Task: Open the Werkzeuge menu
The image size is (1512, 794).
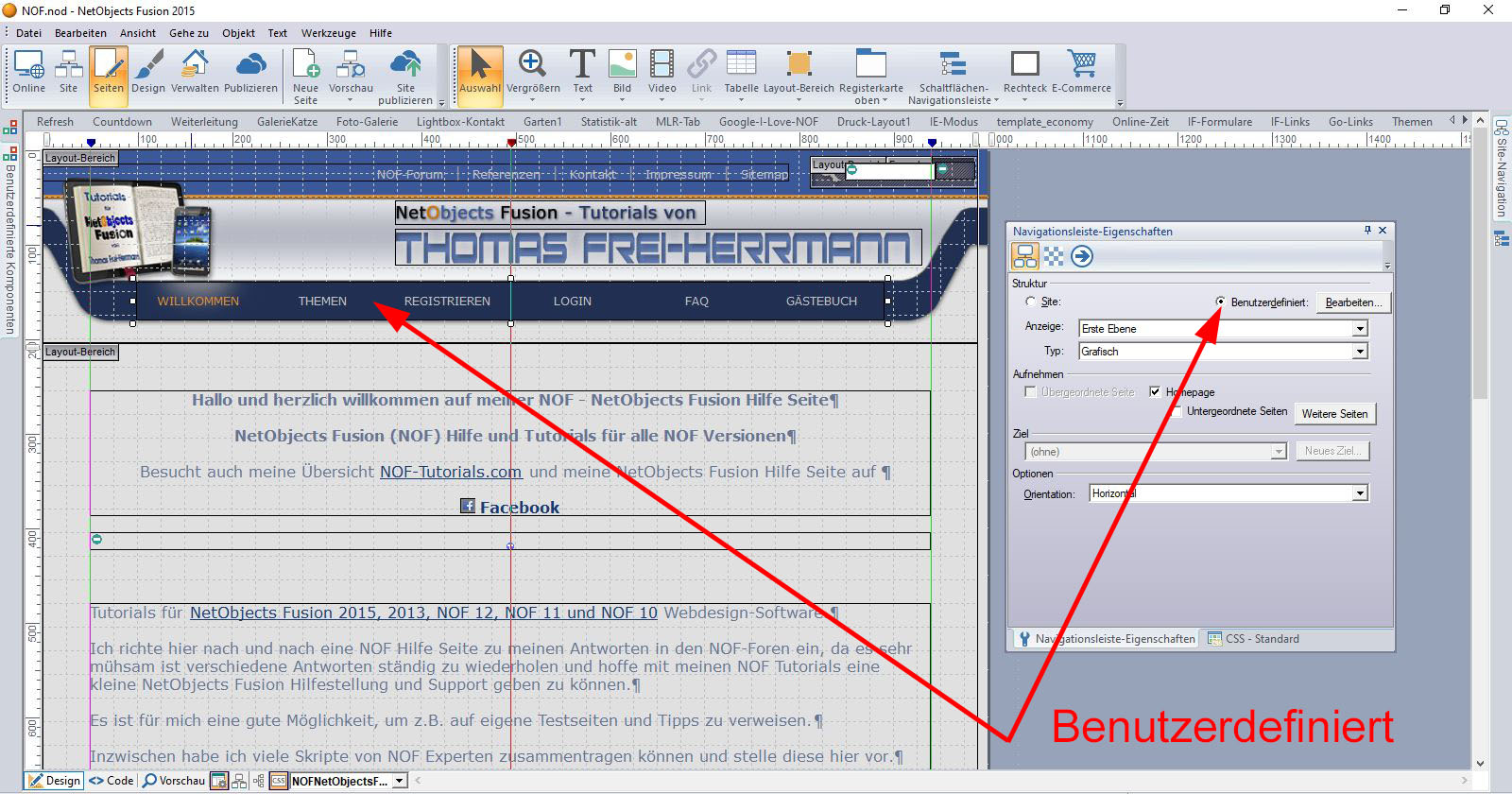Action: point(329,33)
